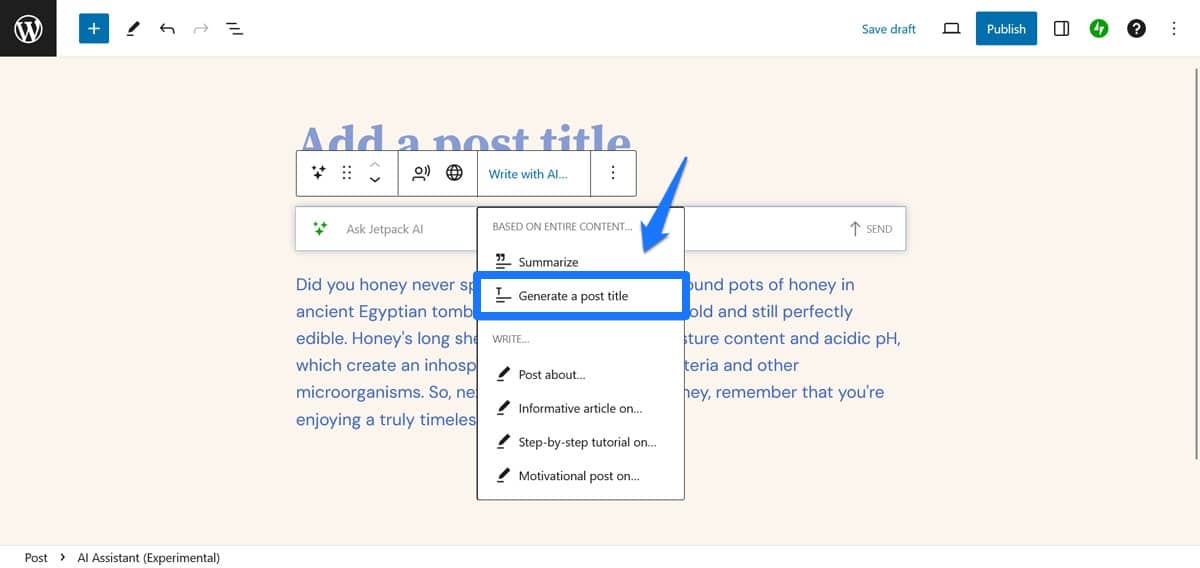Open the change tone dropdown
The image size is (1200, 568).
click(421, 173)
